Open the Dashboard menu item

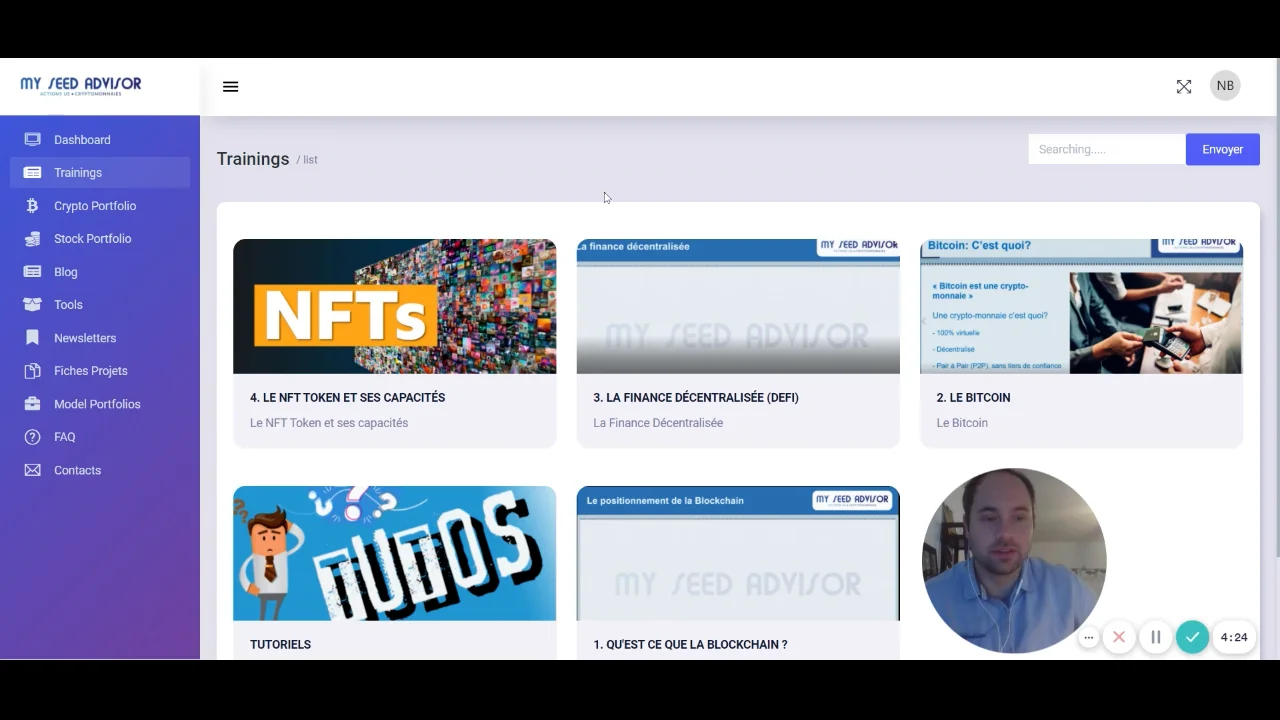tap(82, 140)
